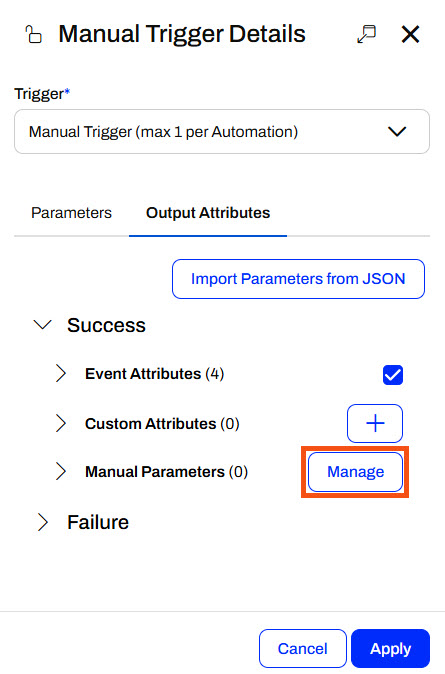Click the Trigger dropdown arrow
The width and height of the screenshot is (445, 674).
[397, 132]
